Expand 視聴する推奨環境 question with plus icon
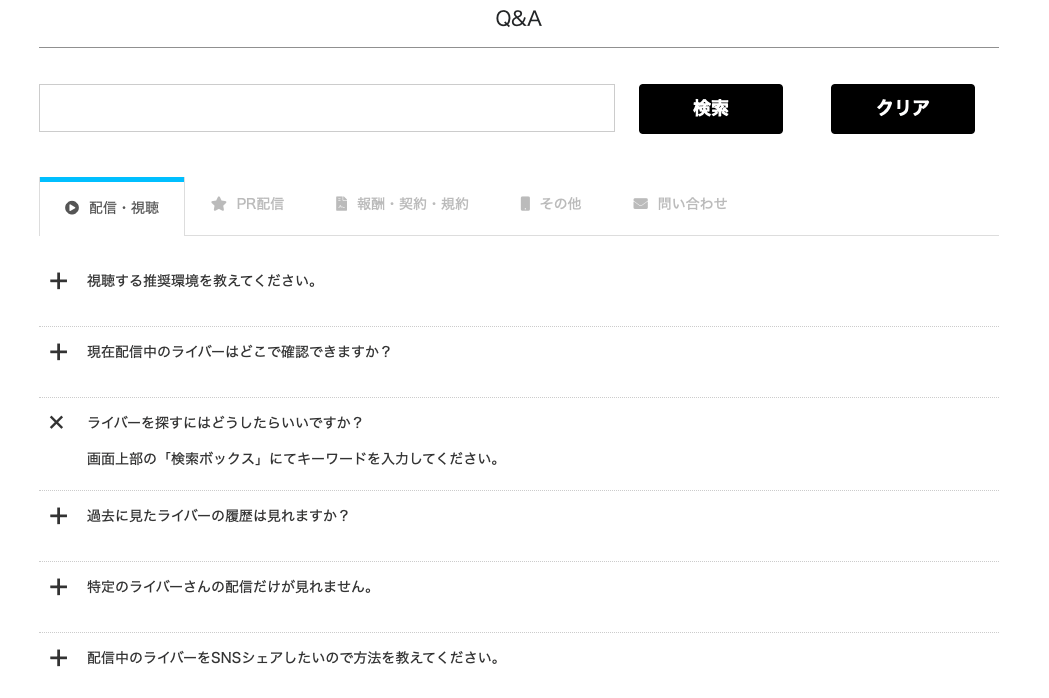Viewport: 1049px width, 698px height. click(58, 281)
